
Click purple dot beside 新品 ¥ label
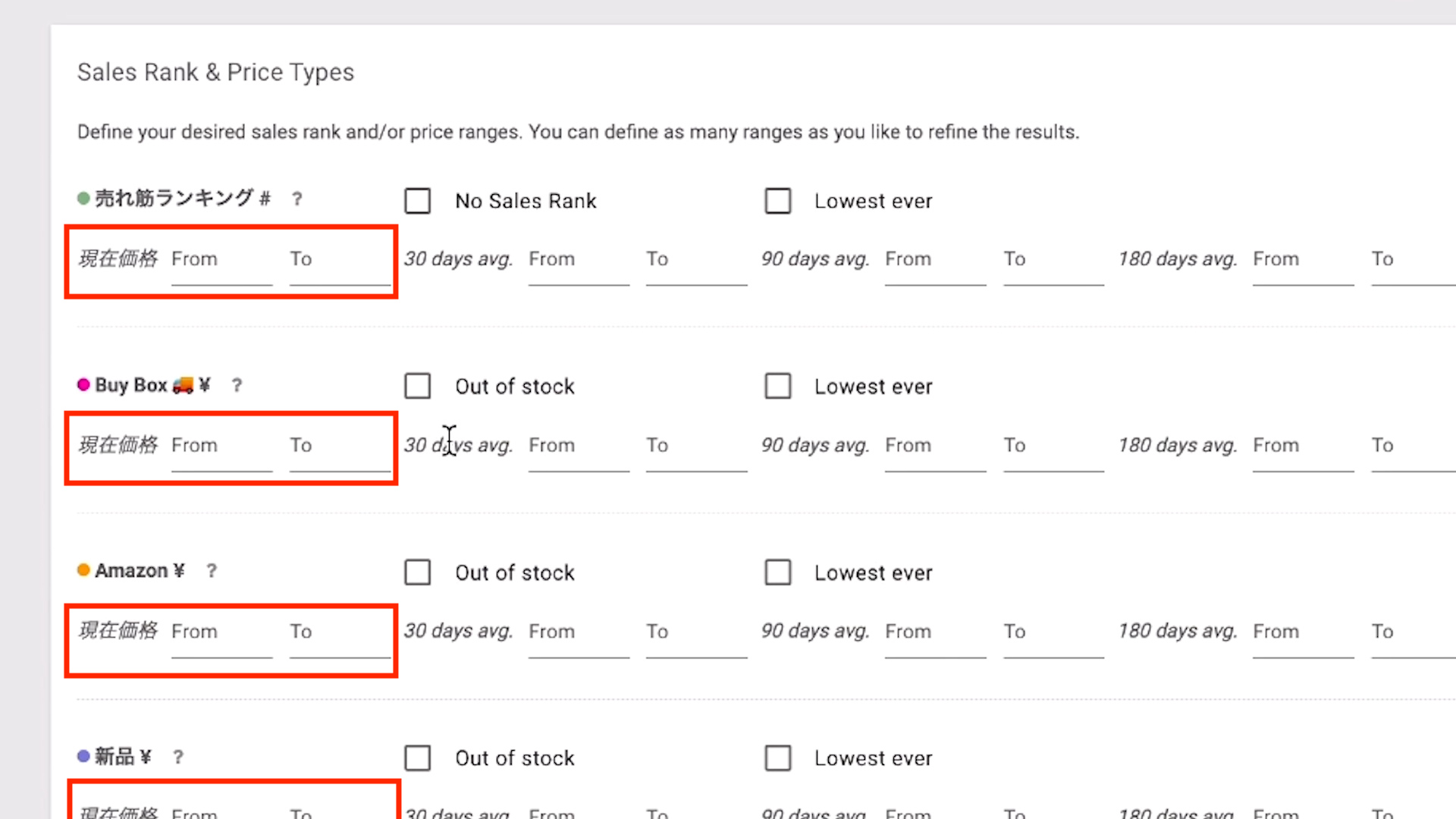(x=83, y=756)
